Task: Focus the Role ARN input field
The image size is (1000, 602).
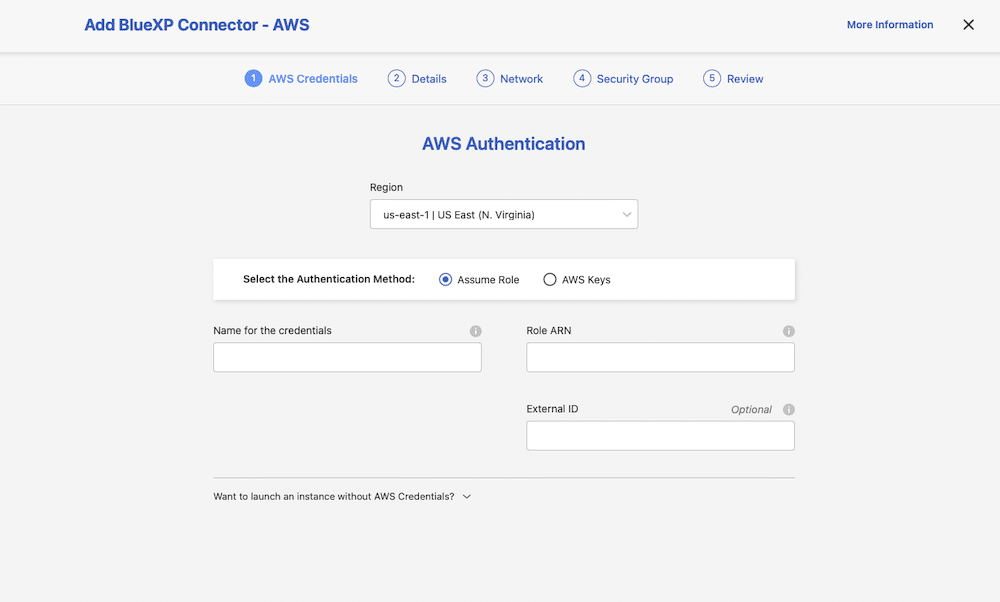Action: click(660, 357)
